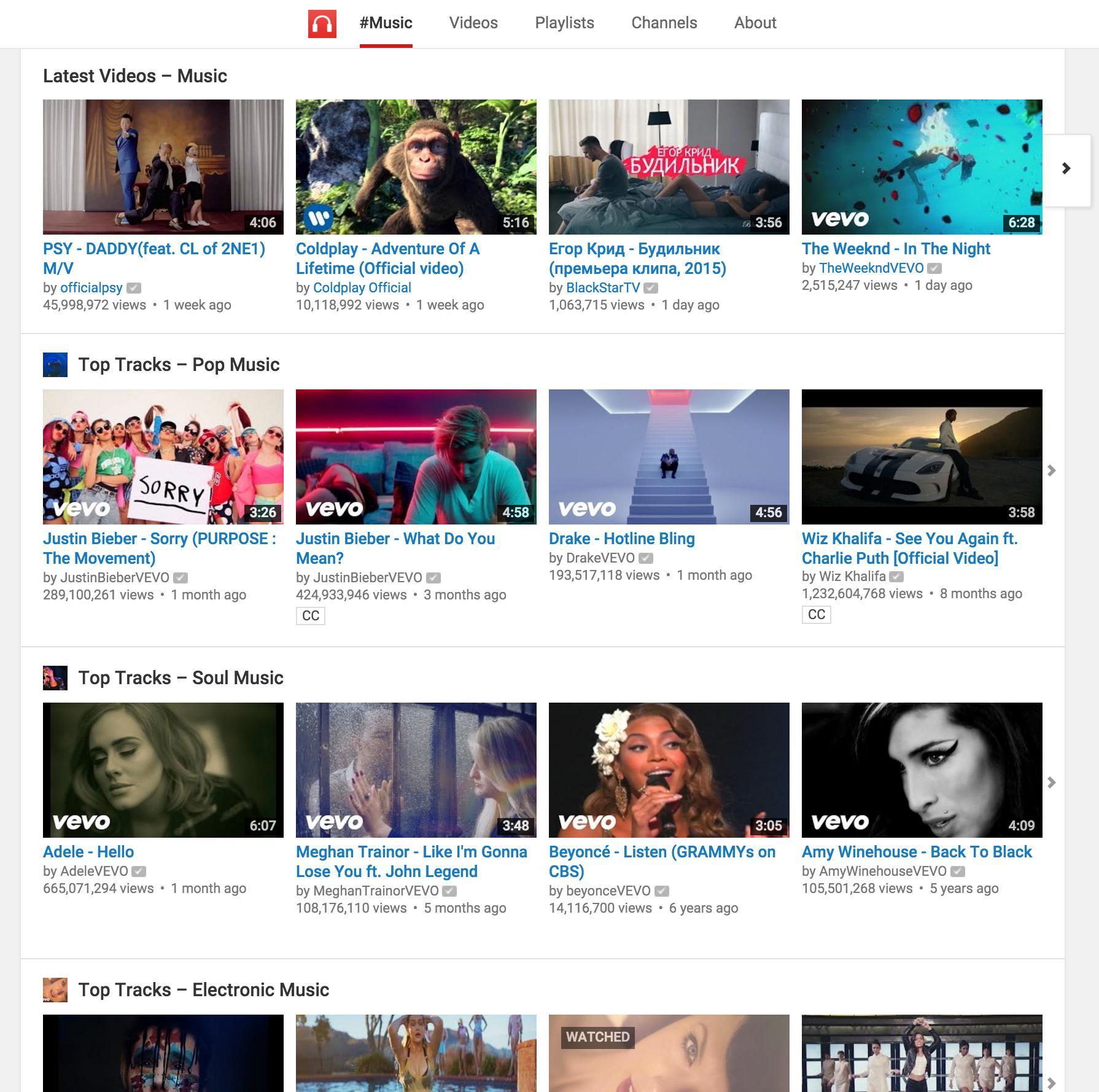The height and width of the screenshot is (1092, 1099).
Task: Play the Beyoncé Listen performance thumbnail
Action: (x=669, y=770)
